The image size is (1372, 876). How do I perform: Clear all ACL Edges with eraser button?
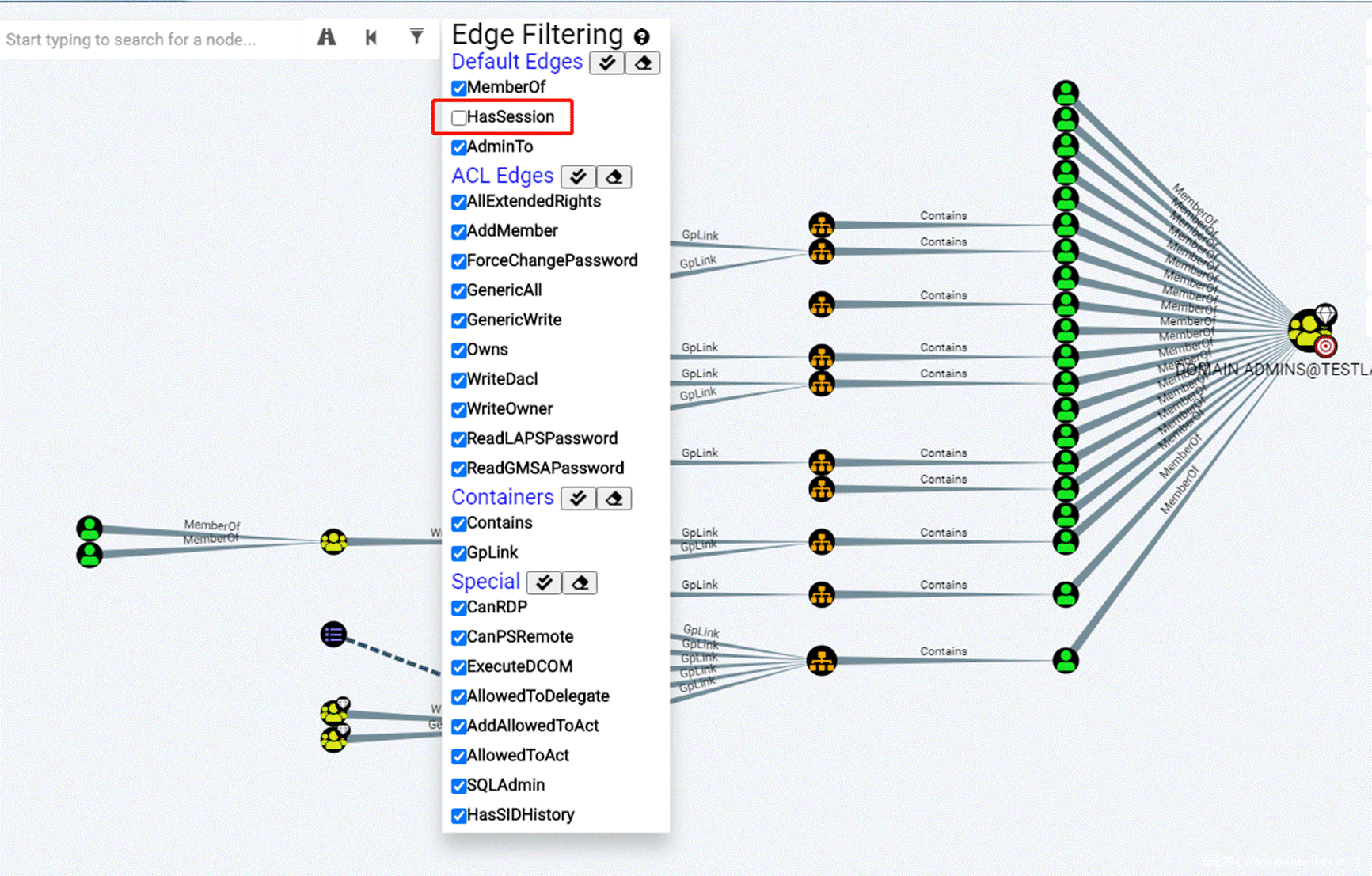click(614, 176)
